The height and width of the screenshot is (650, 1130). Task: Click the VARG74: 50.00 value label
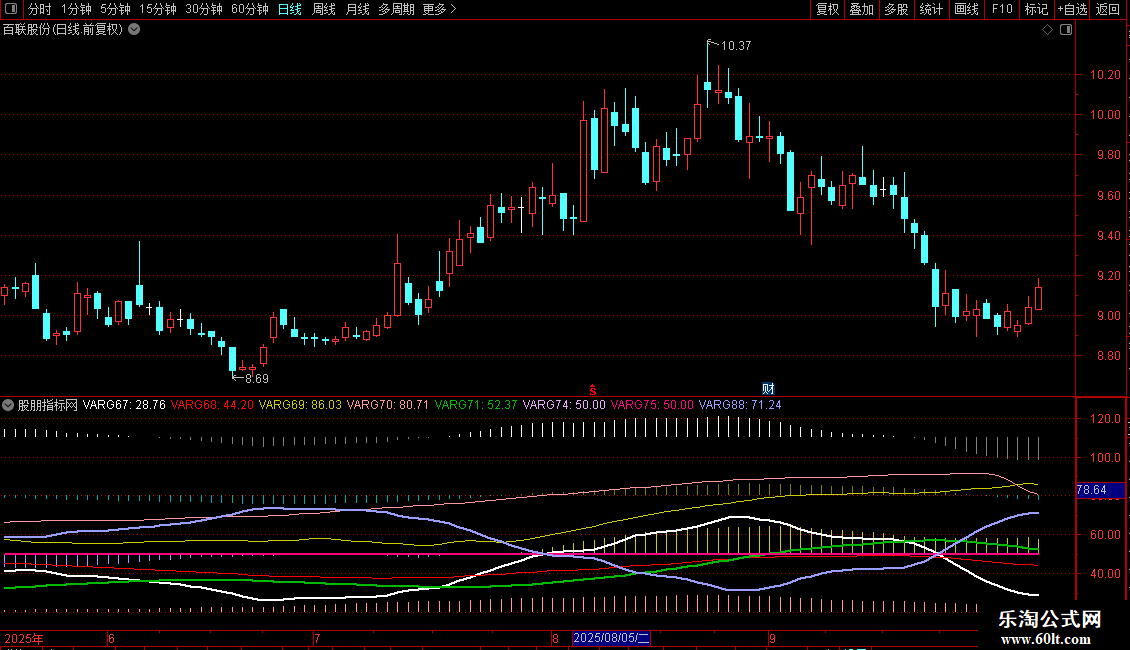tap(564, 405)
